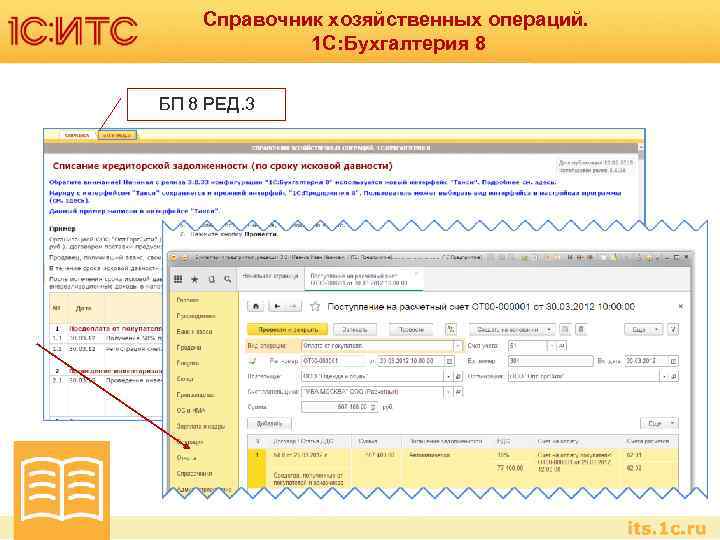720x540 pixels.
Task: Open the 'Создать на основании' dropdown
Action: pyautogui.click(x=512, y=329)
